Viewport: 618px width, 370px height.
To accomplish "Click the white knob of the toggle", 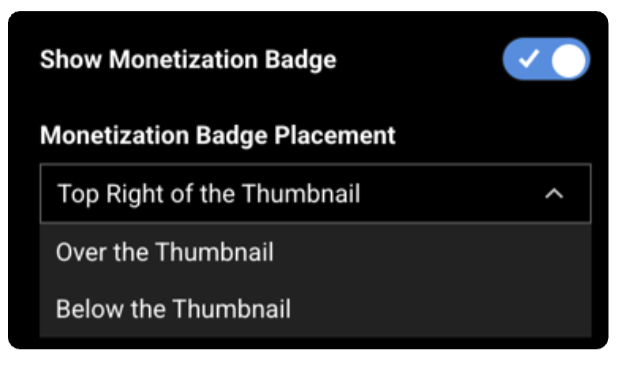I will [568, 60].
